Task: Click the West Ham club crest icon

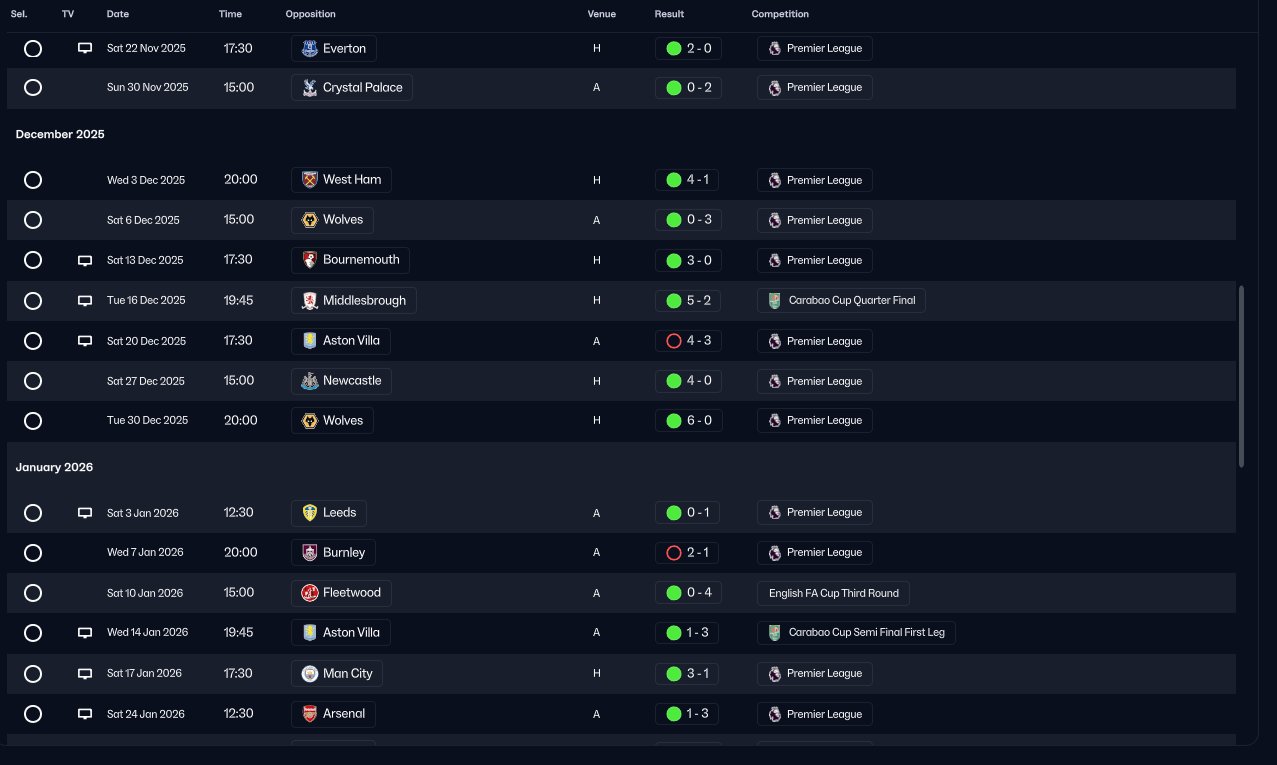Action: click(x=310, y=180)
